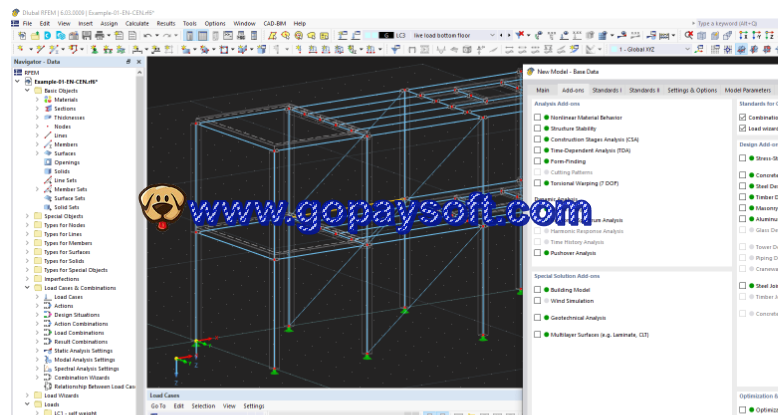Select Load Combinations tree item
This screenshot has height=415, width=778.
79,333
